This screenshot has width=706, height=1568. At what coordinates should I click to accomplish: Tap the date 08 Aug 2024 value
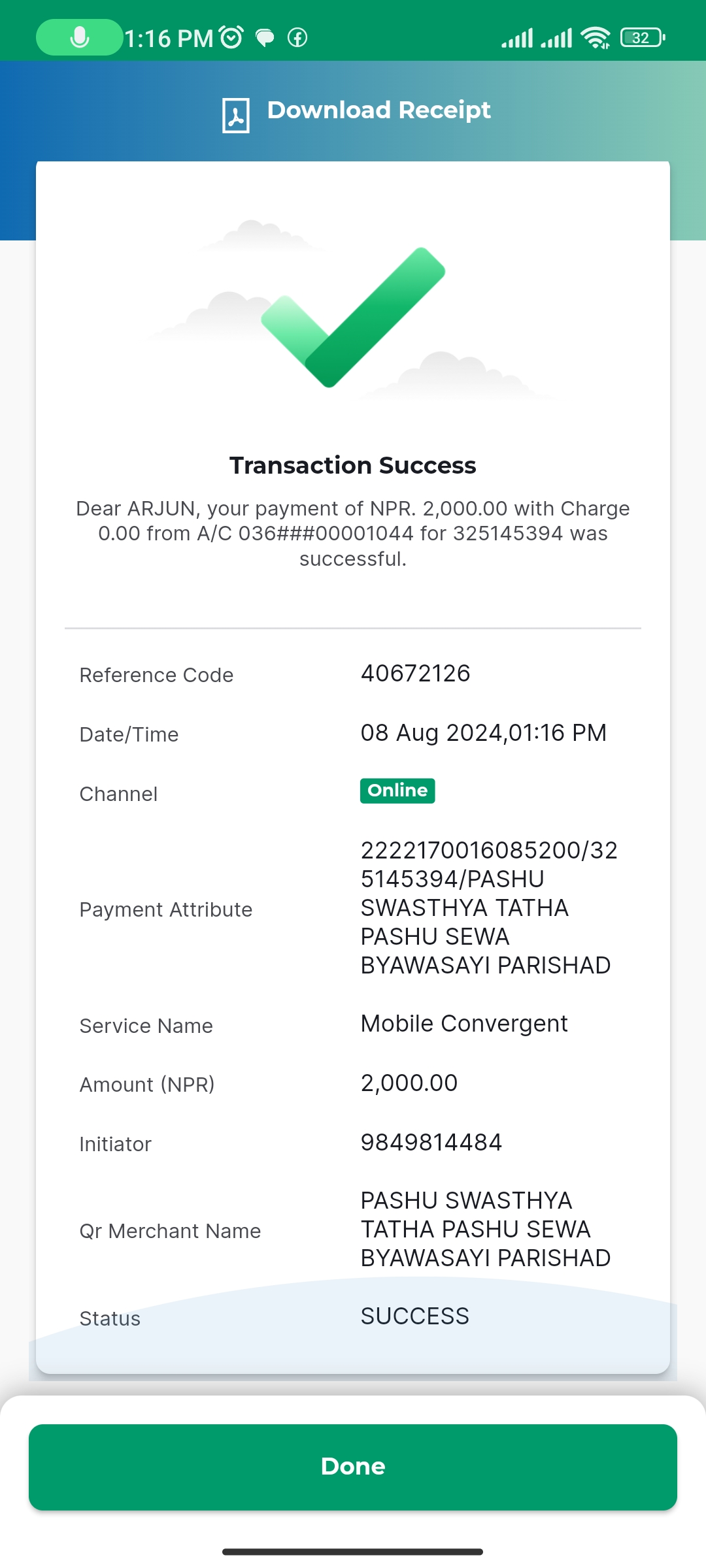(x=431, y=733)
